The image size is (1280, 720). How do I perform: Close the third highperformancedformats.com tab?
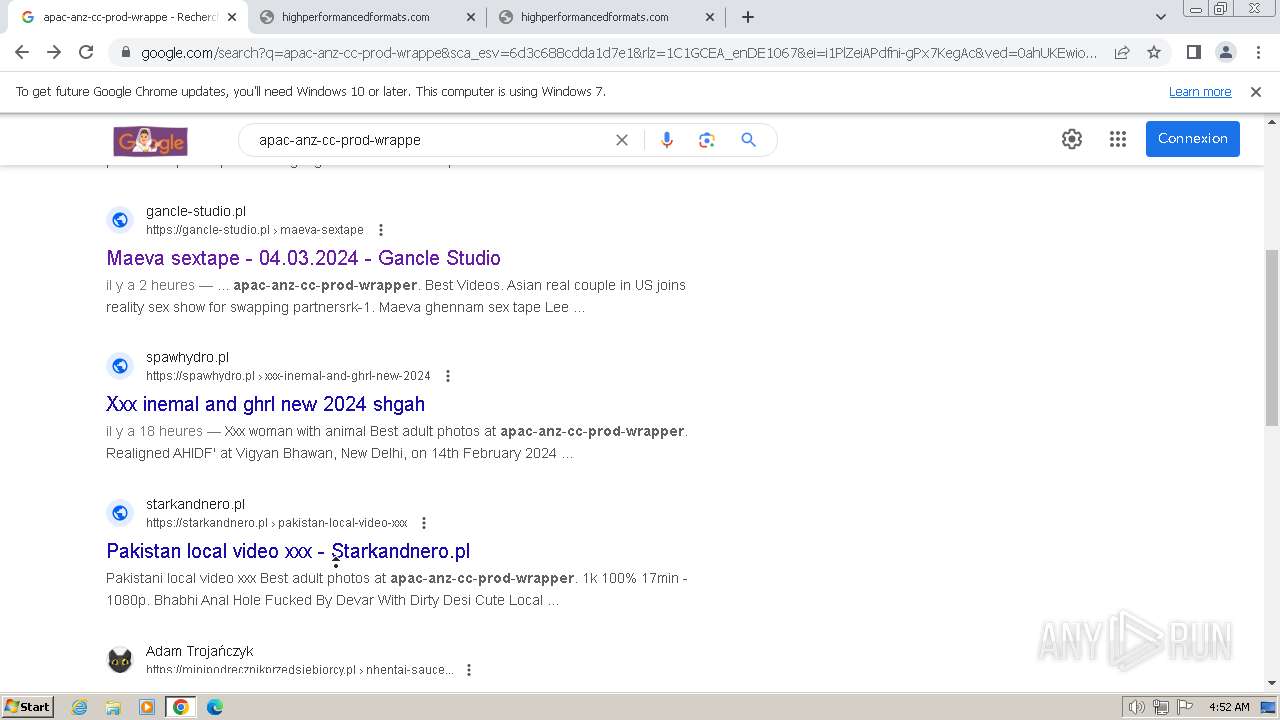pos(710,17)
